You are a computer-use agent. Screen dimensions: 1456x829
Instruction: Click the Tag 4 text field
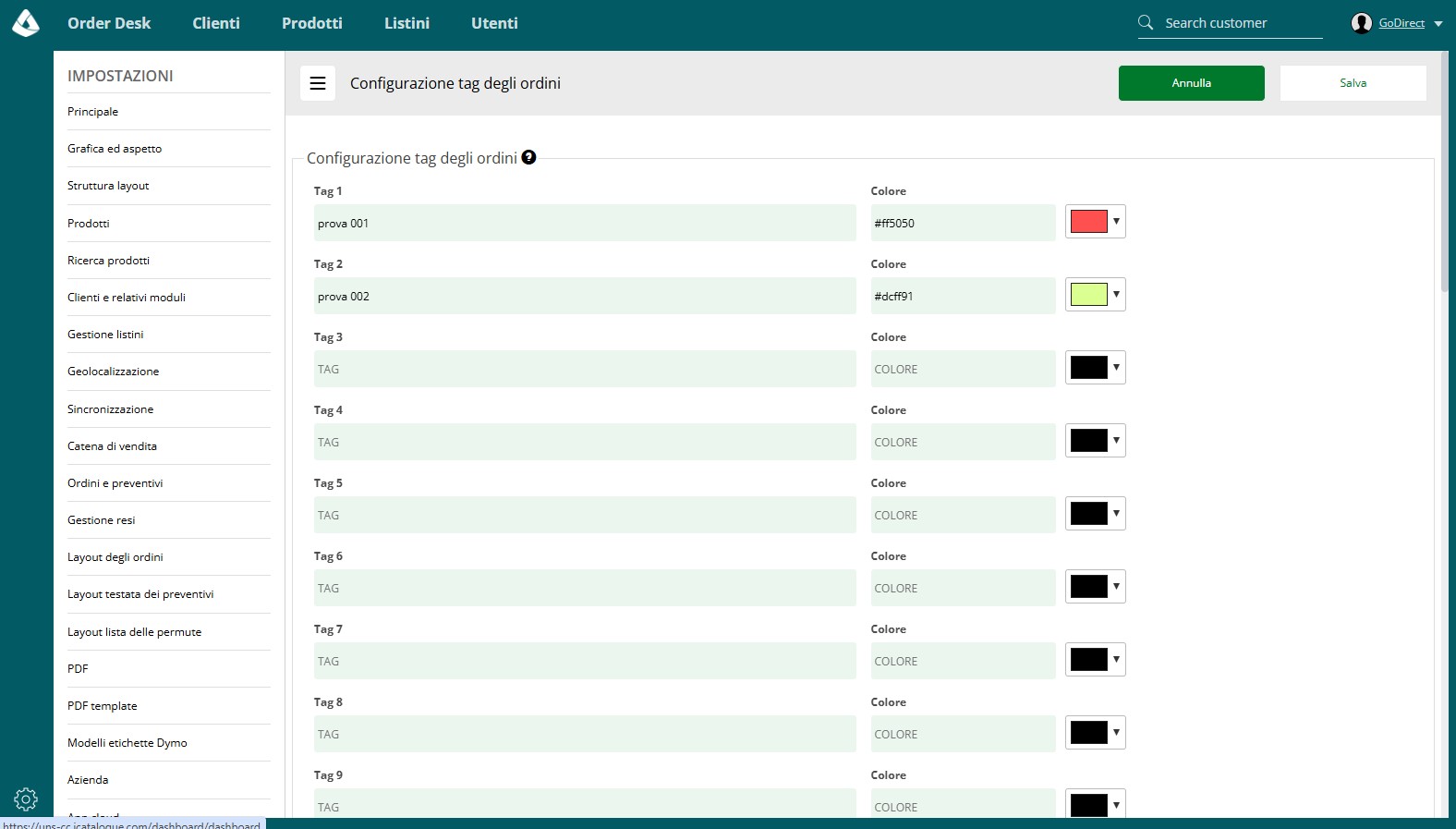click(x=585, y=442)
